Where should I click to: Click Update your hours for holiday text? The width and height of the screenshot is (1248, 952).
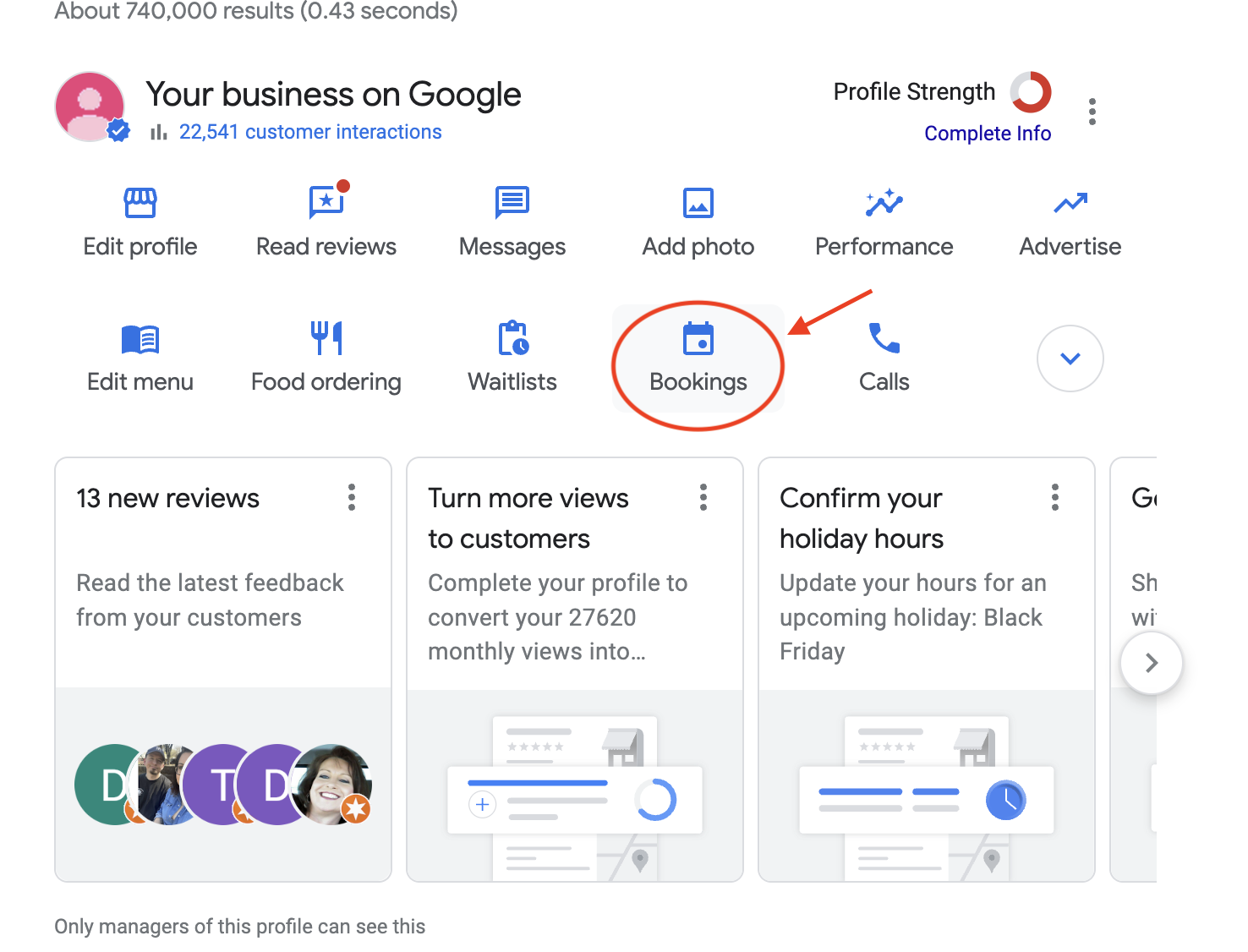913,617
